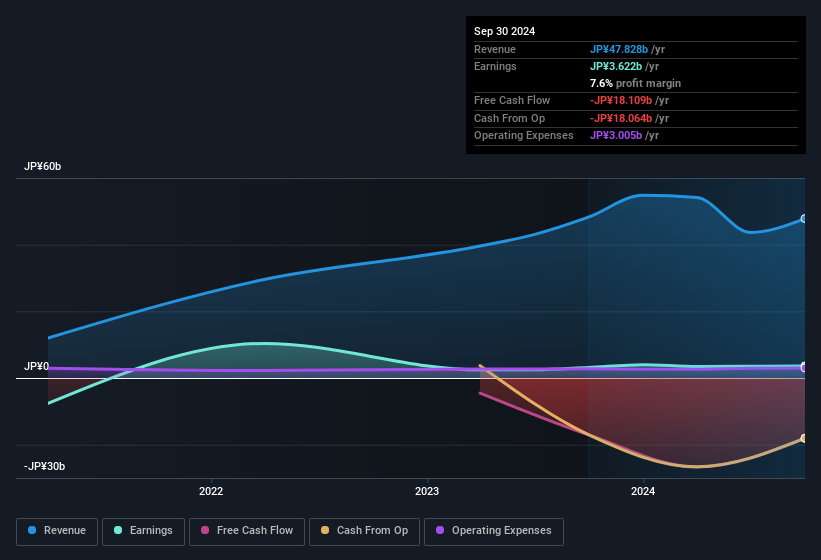Click the JP¥3.622b earnings value
This screenshot has width=821, height=560.
[x=616, y=66]
